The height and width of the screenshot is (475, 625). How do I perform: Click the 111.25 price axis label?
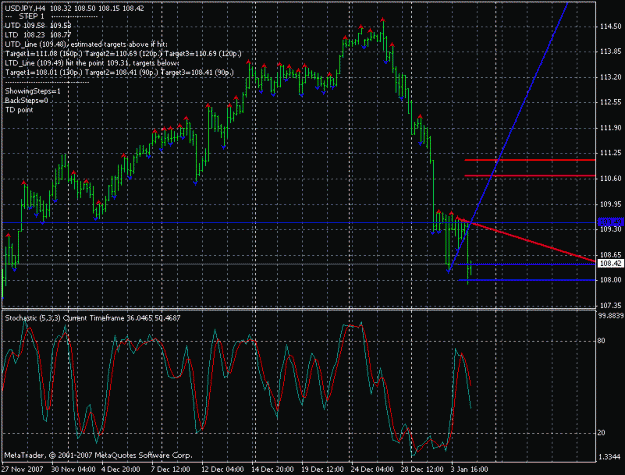click(x=610, y=153)
